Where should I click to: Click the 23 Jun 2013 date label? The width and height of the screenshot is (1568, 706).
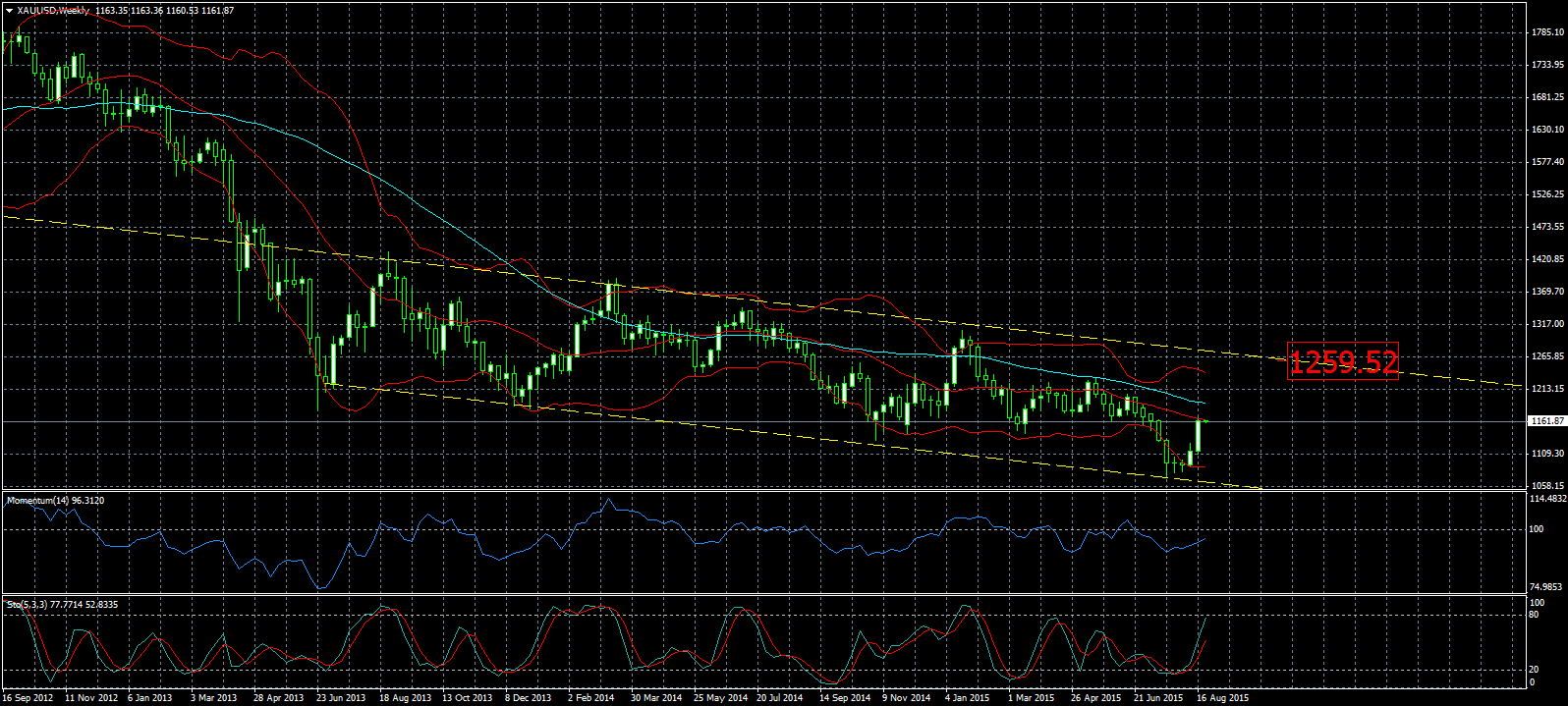click(341, 698)
